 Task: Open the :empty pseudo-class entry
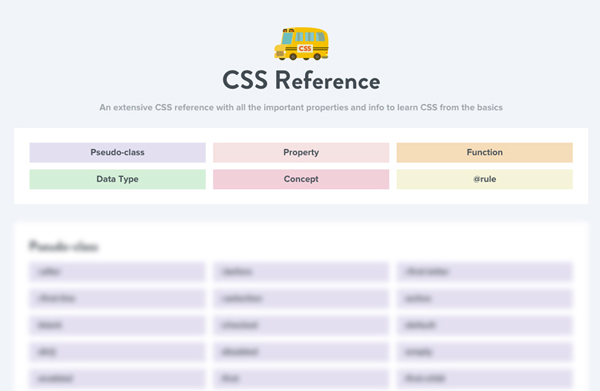tap(484, 352)
